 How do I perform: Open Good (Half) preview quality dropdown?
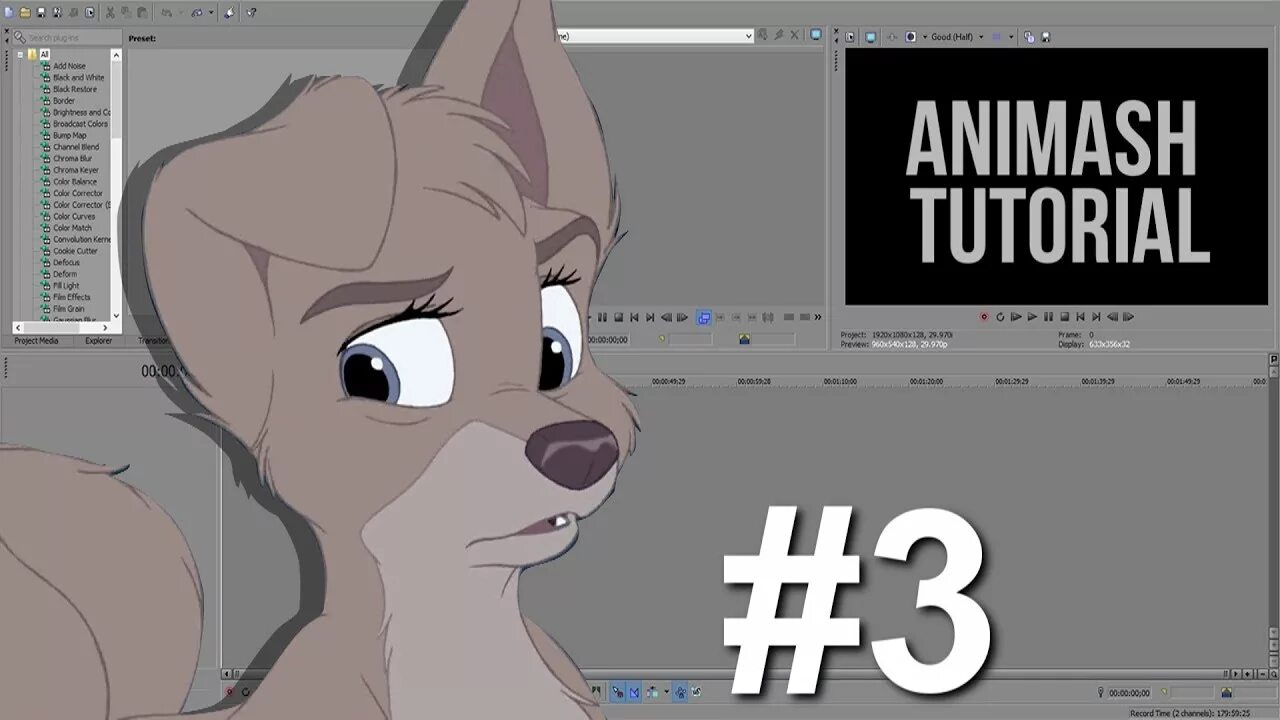958,37
